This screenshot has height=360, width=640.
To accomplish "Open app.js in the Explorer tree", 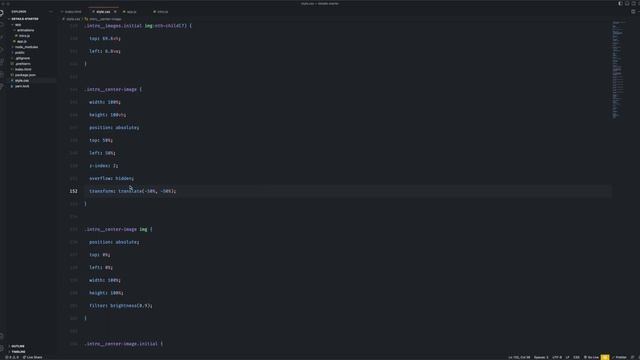I will point(22,42).
